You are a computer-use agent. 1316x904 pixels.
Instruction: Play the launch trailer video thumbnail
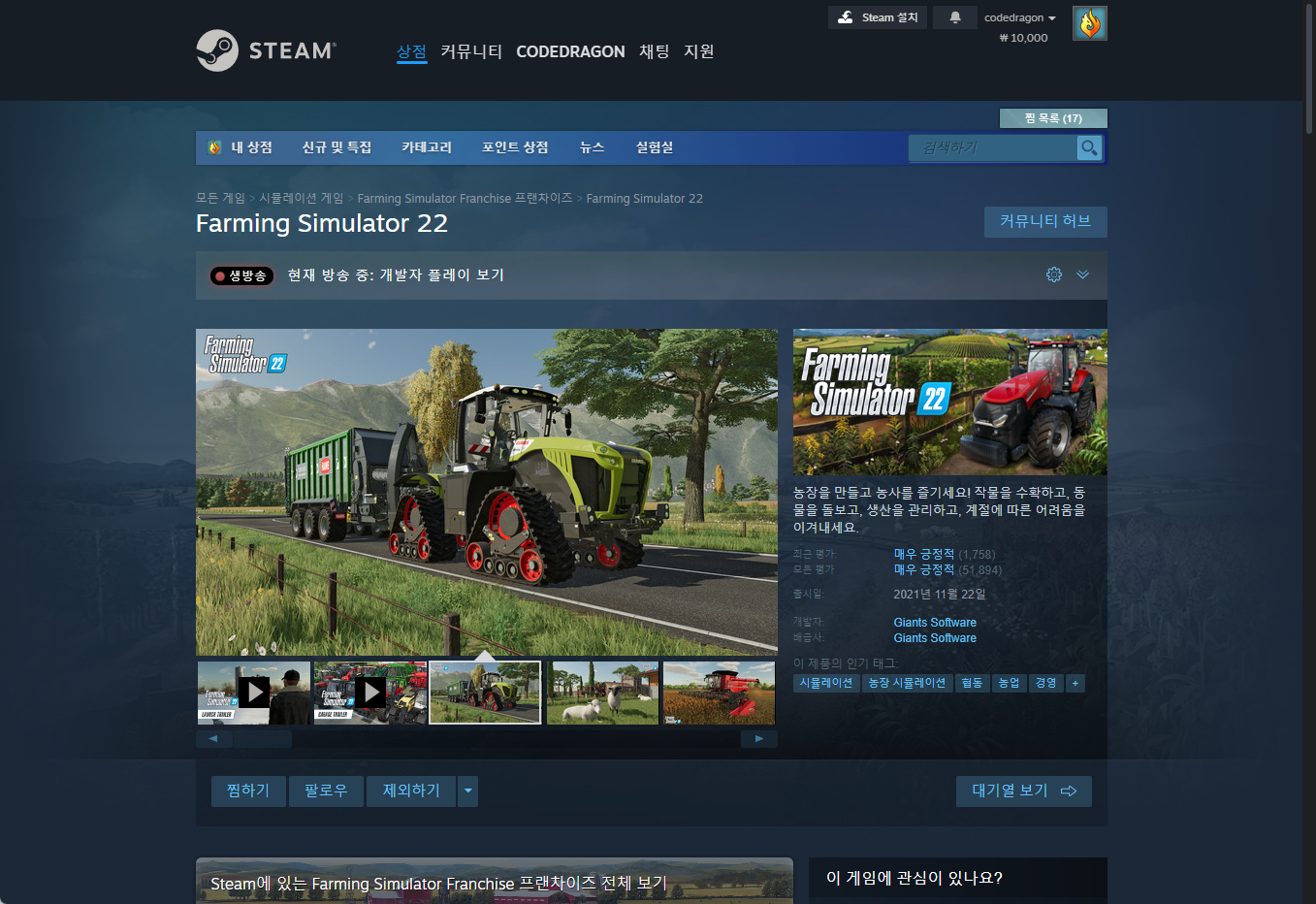[254, 693]
